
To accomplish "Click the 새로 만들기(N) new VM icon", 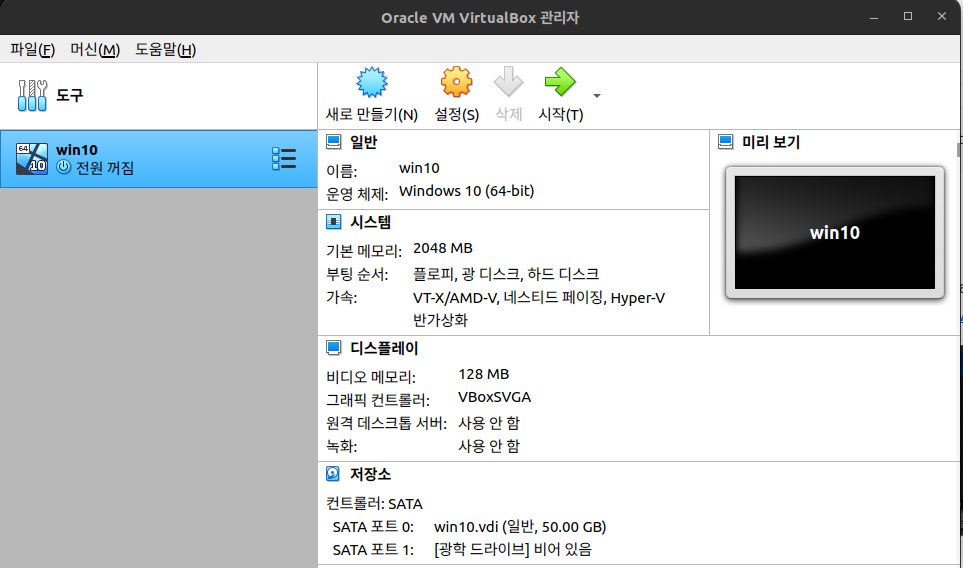I will pos(372,82).
